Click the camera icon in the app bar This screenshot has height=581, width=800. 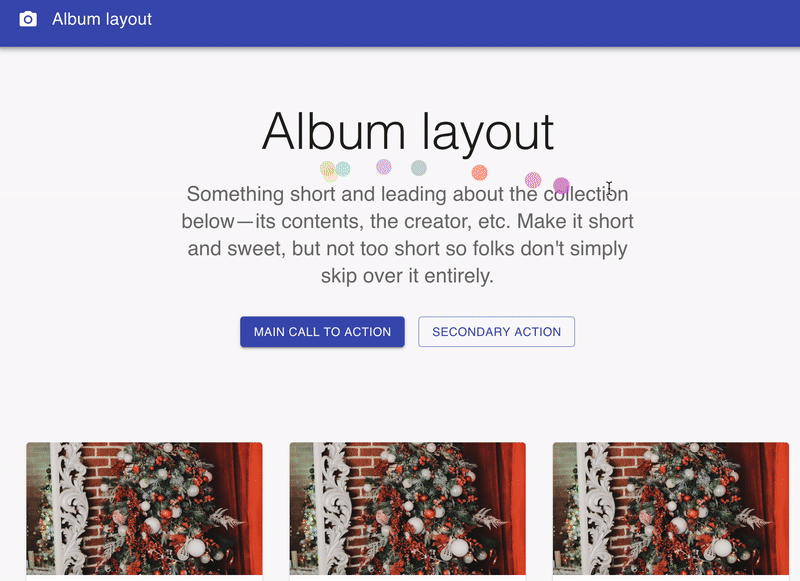point(28,19)
